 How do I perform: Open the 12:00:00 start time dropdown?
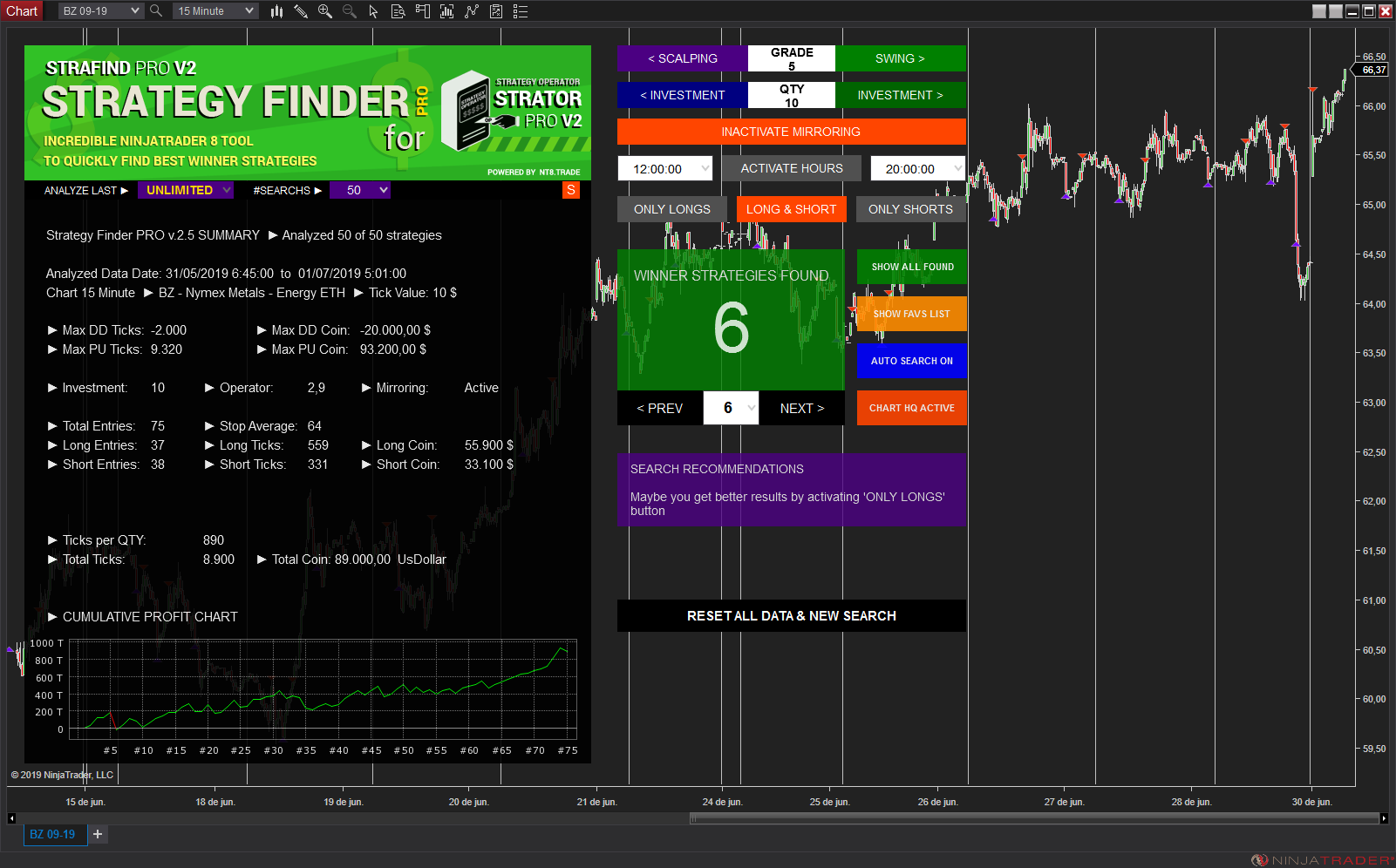[x=665, y=169]
